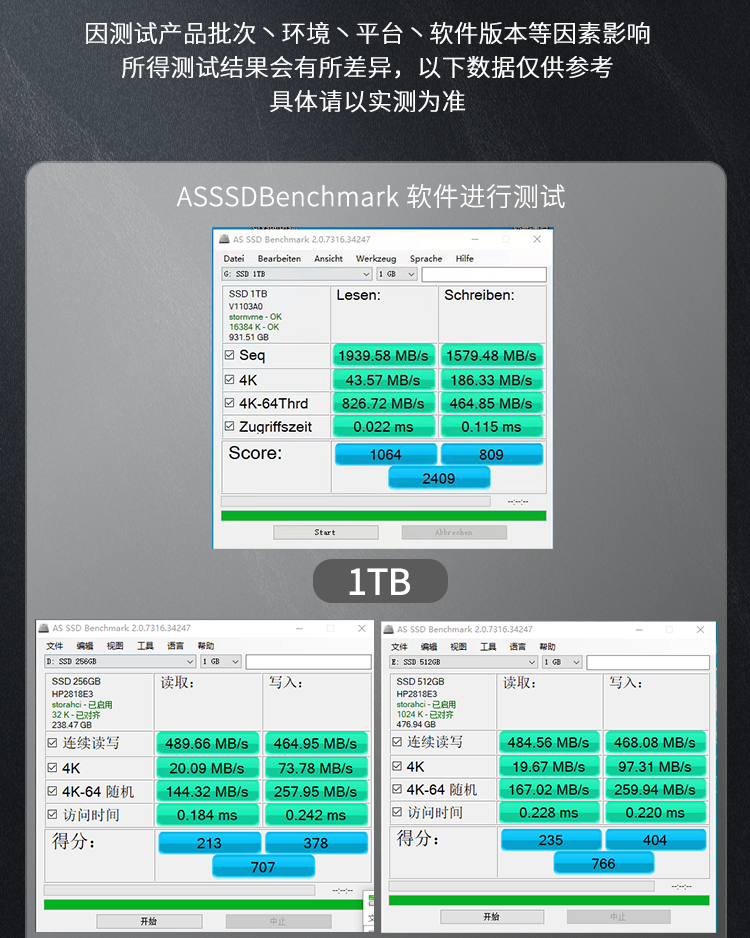
Task: Open the Datei menu
Action: [234, 258]
